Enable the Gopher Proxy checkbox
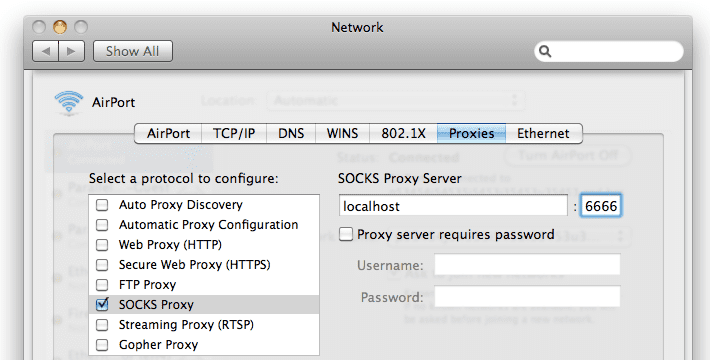Screen dimensions: 710x360 point(102,345)
